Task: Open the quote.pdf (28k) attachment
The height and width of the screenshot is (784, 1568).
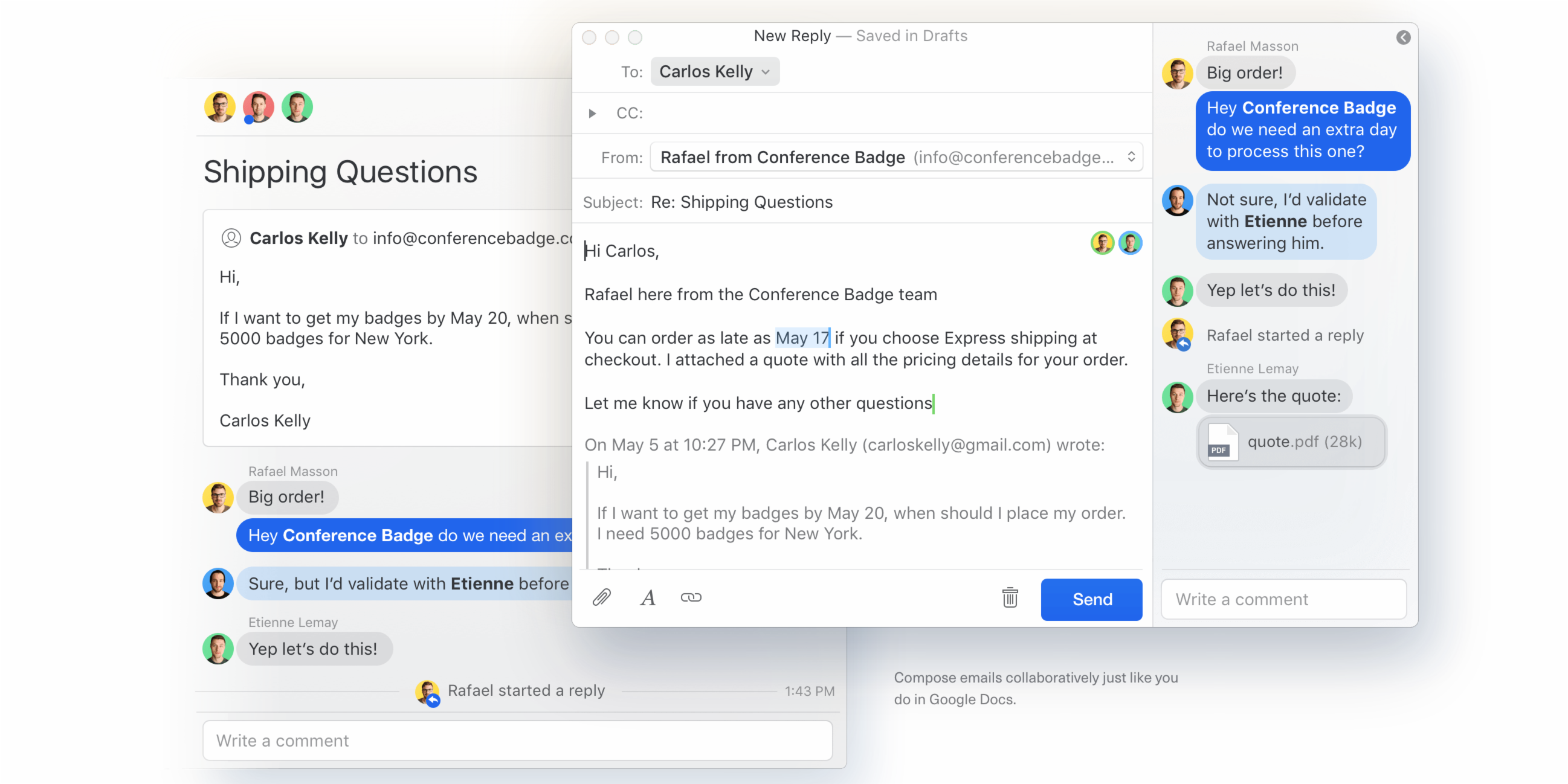Action: (x=1304, y=442)
